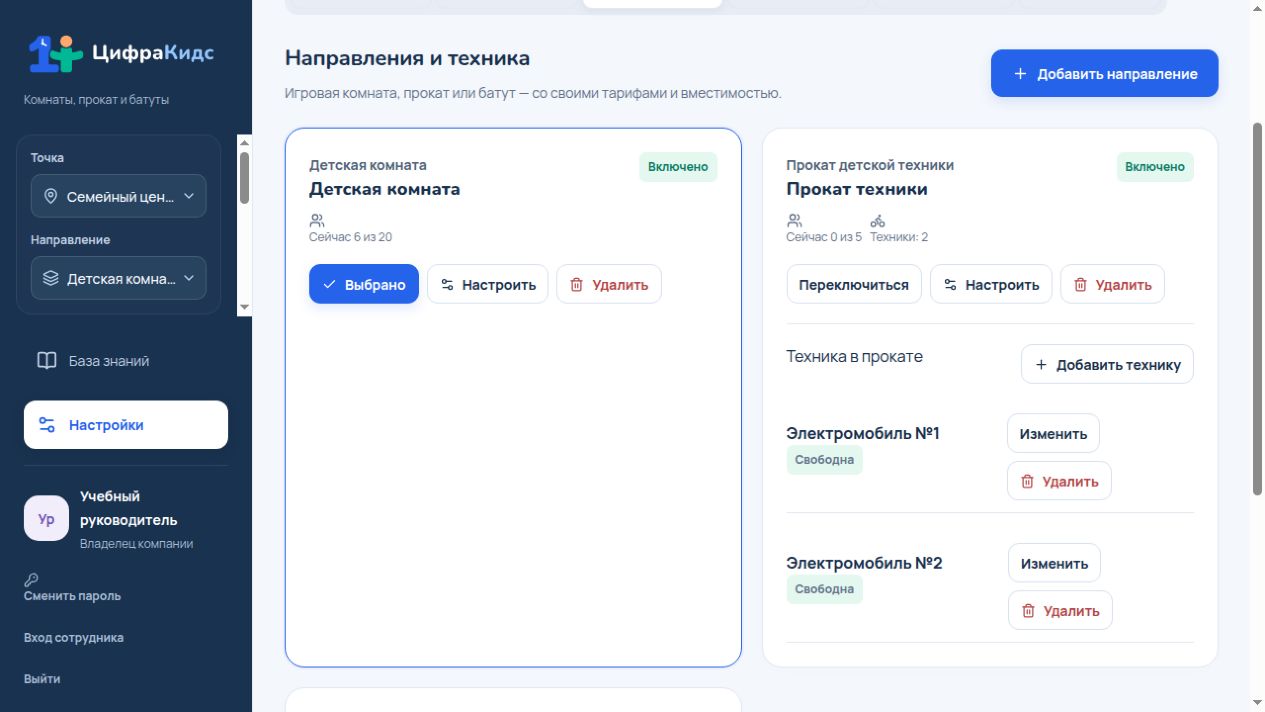Click the Электромобиль №1 title

coord(863,433)
